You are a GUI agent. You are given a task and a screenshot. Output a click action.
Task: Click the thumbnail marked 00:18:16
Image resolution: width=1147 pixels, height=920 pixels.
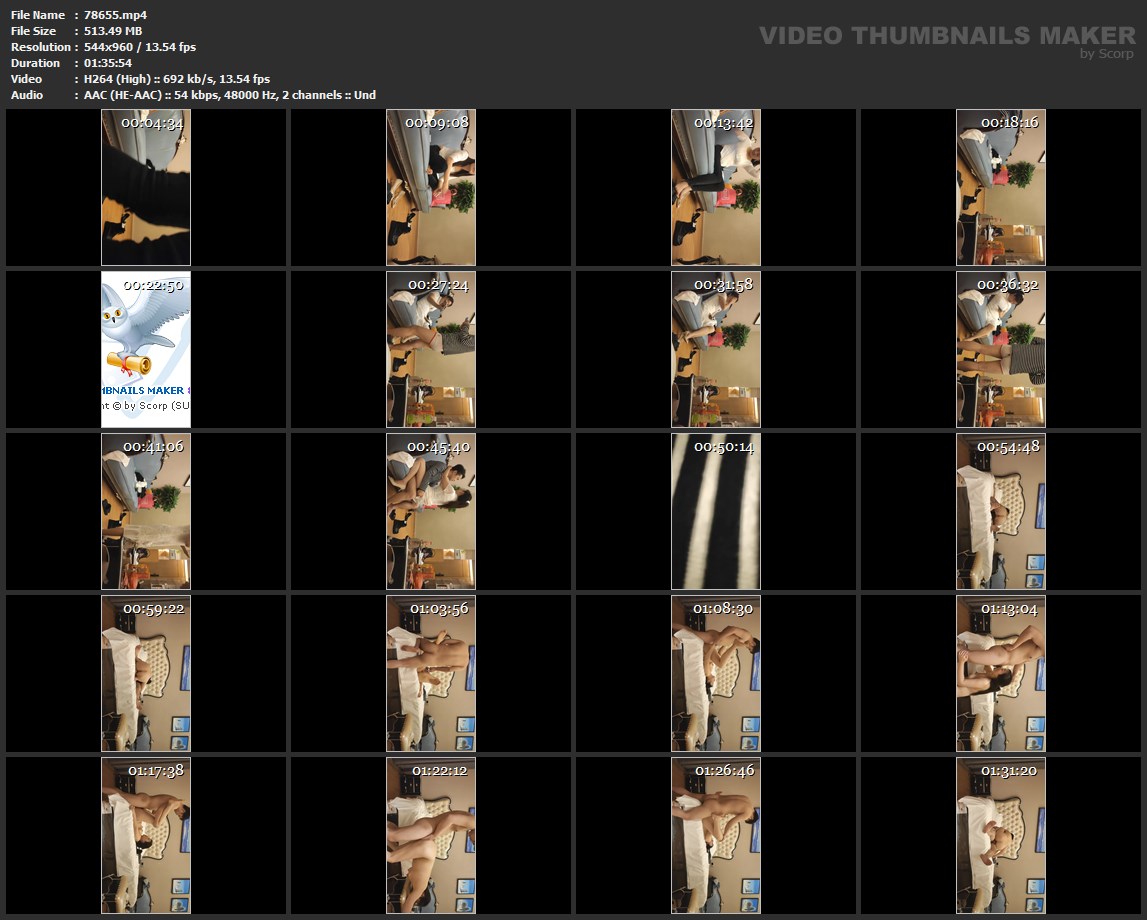1001,188
